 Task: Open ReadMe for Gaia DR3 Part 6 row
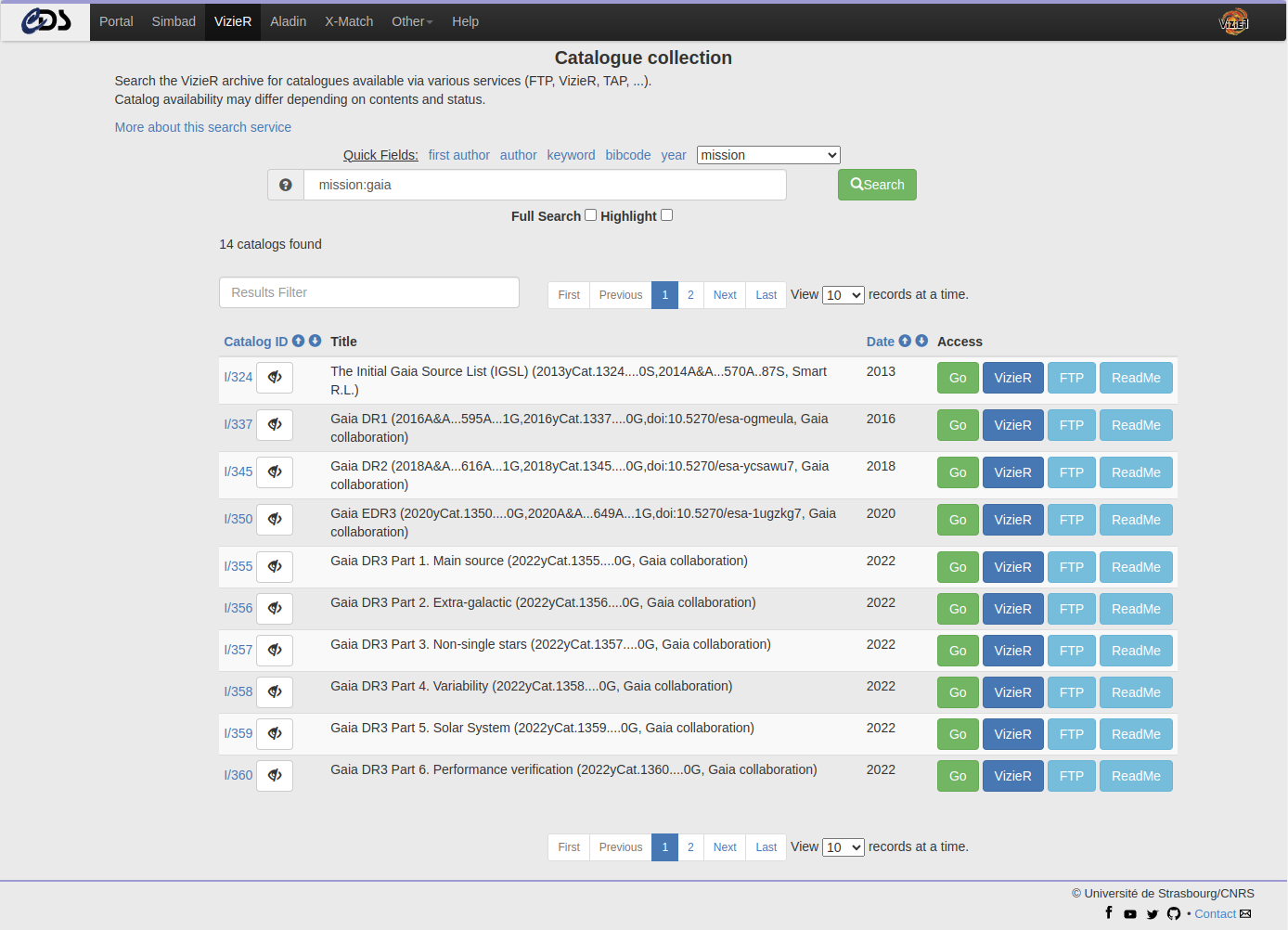coord(1136,776)
